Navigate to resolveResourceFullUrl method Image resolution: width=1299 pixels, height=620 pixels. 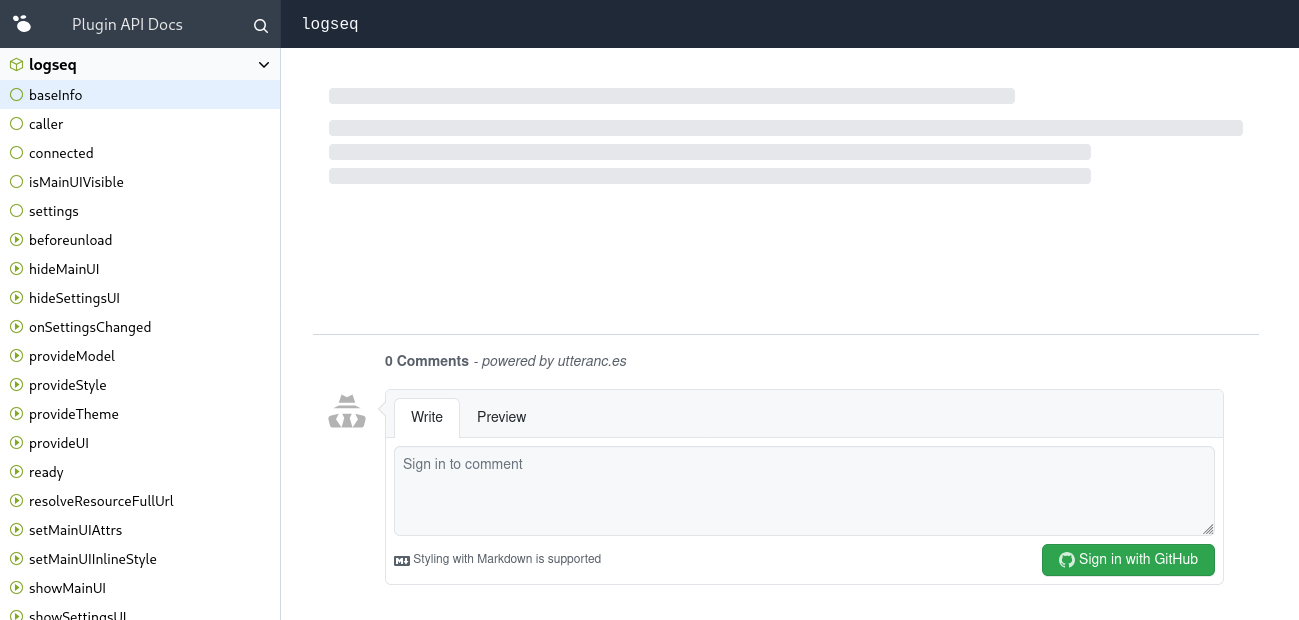pos(101,501)
